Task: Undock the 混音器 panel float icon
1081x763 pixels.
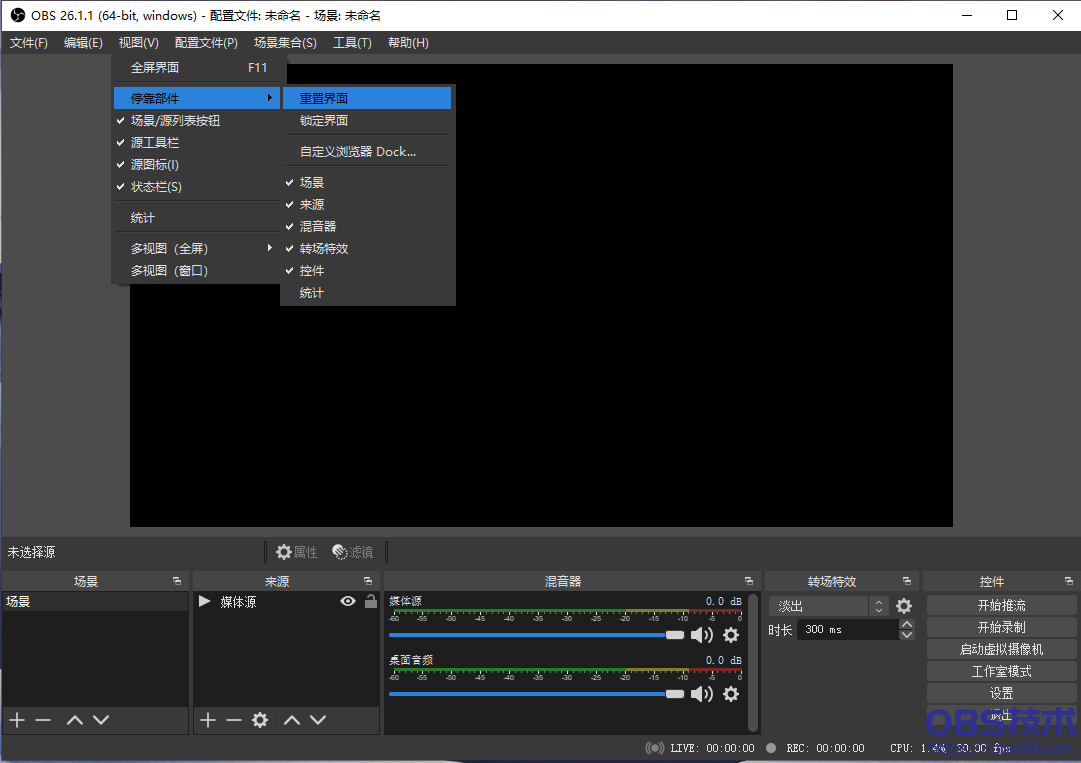Action: 749,581
